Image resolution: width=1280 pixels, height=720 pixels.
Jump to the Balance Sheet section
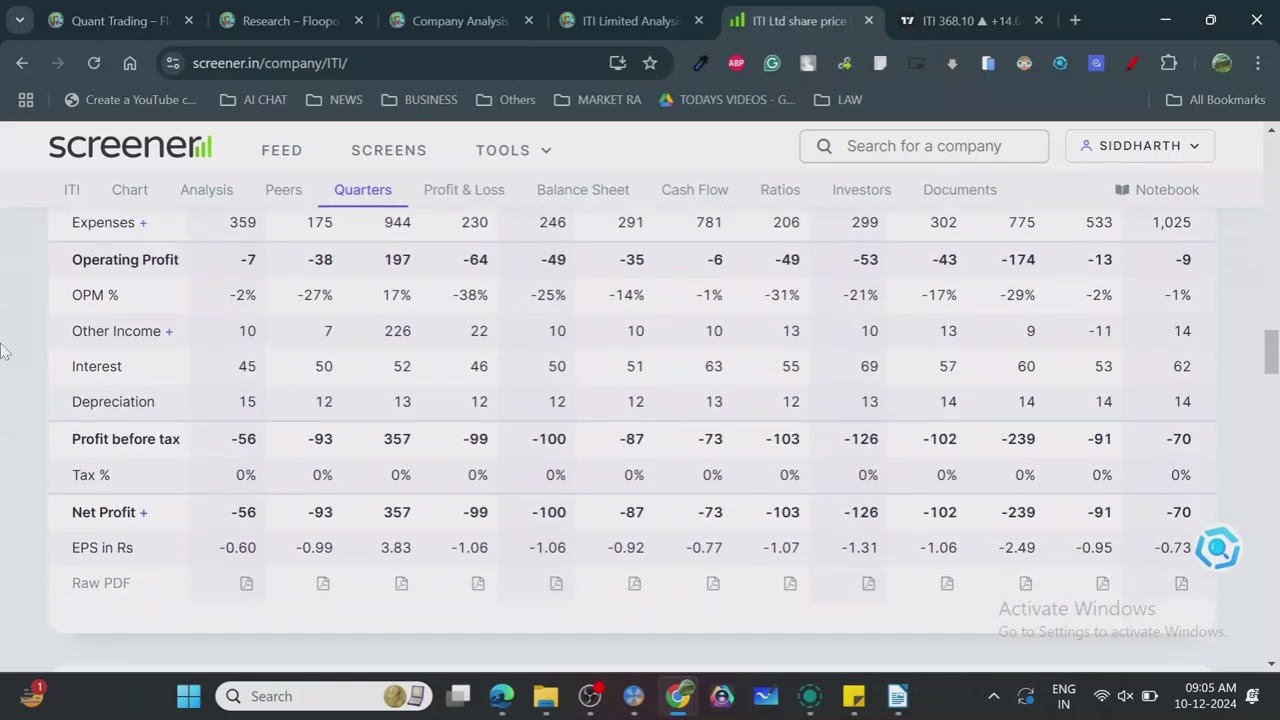click(x=583, y=190)
